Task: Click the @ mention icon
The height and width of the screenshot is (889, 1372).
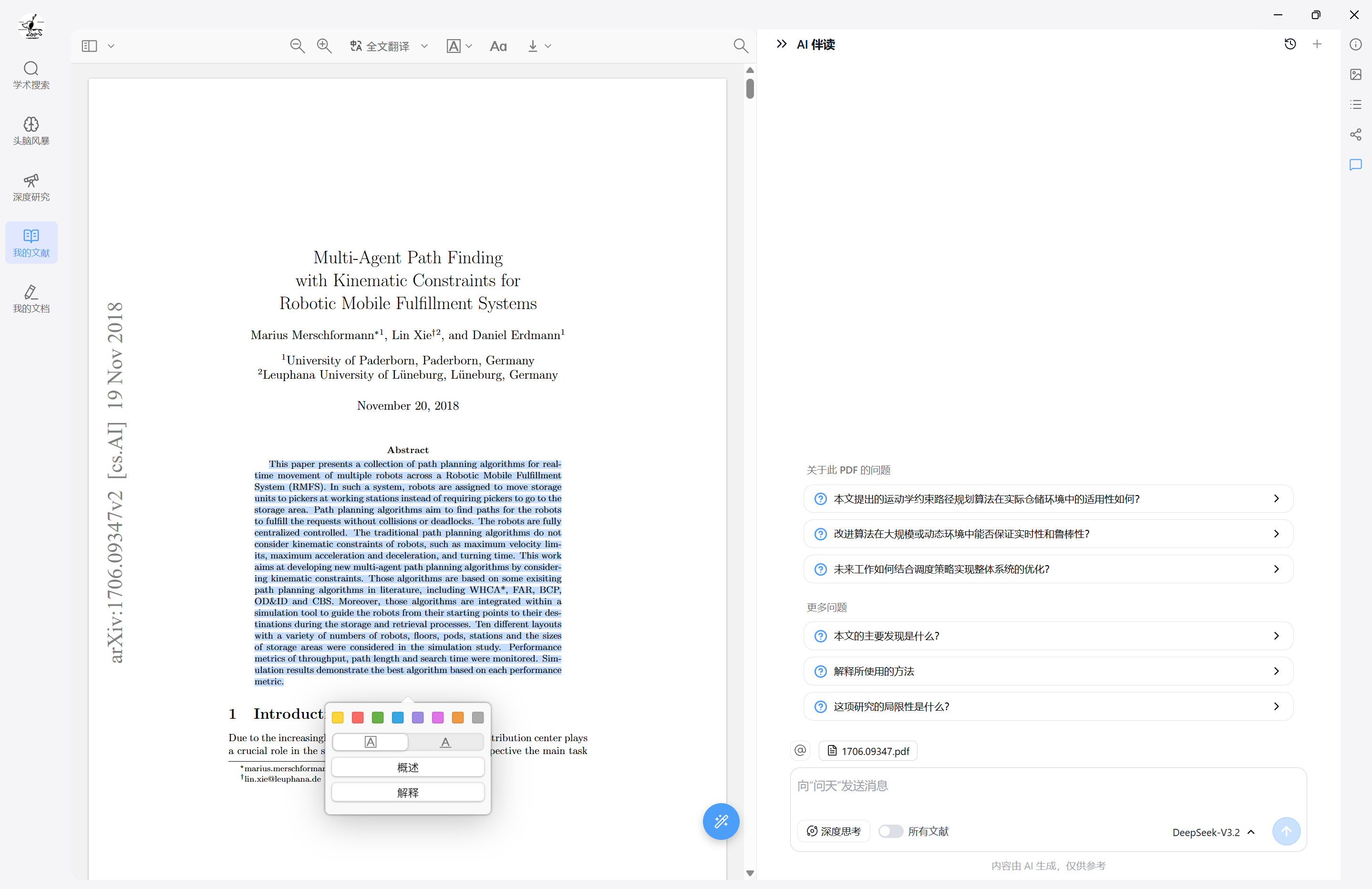Action: tap(800, 750)
